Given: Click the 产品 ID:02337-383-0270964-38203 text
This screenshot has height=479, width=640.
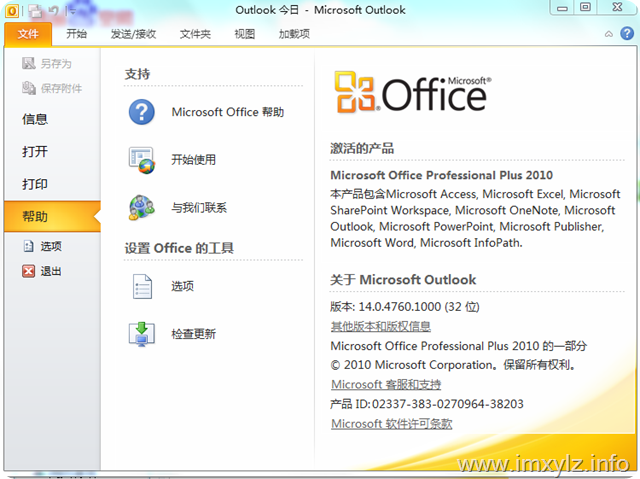Looking at the screenshot, I should tap(427, 404).
